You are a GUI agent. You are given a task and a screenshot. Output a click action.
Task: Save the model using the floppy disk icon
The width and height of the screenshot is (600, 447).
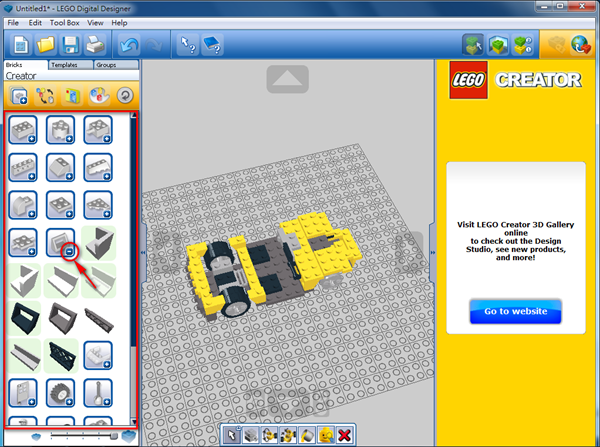tap(71, 44)
